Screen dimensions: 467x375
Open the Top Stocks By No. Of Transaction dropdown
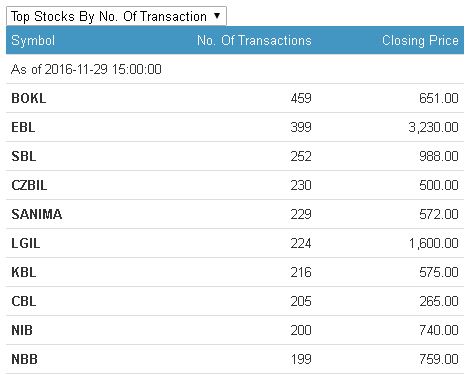coord(116,16)
